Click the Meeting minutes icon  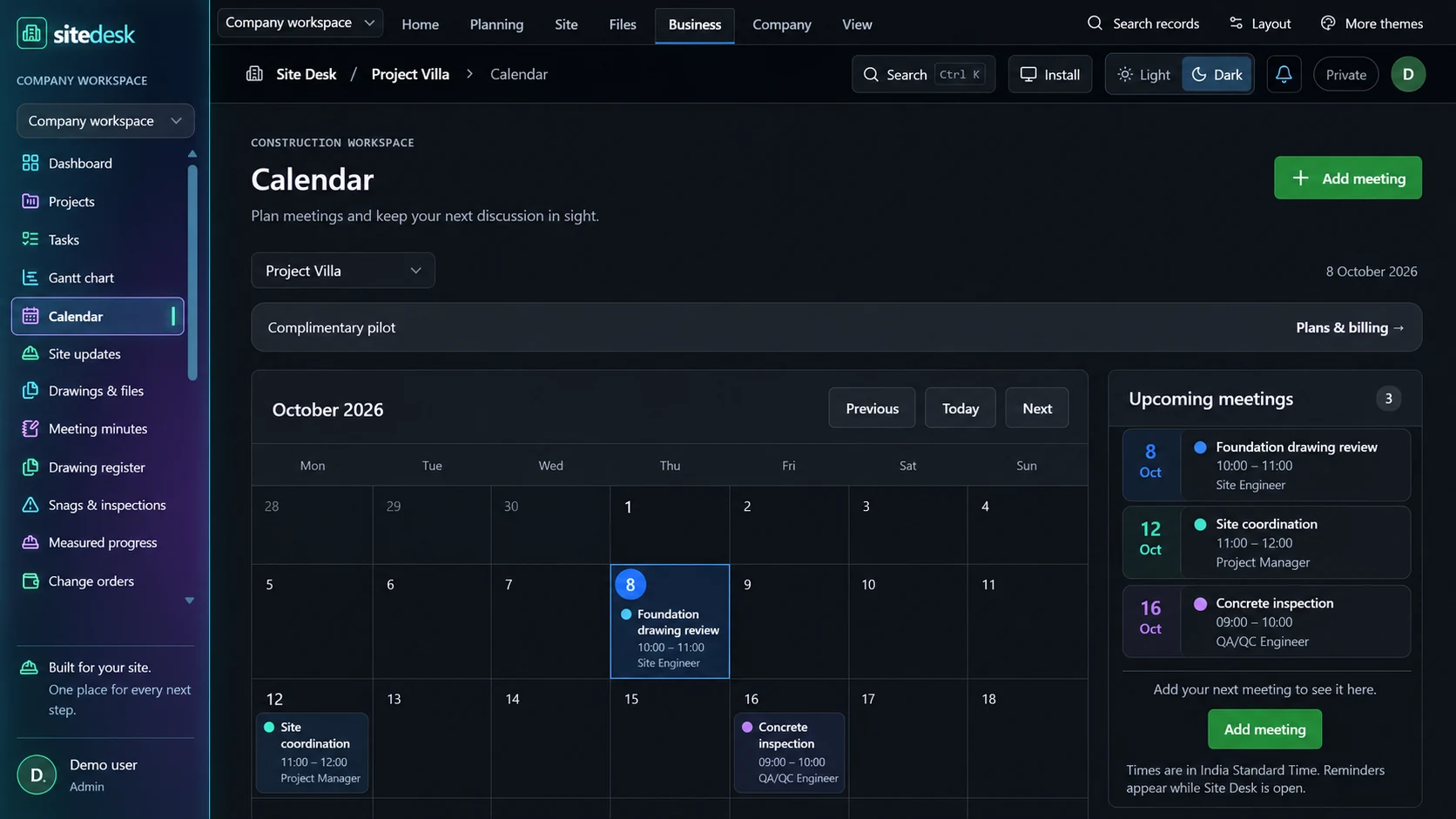pos(30,428)
